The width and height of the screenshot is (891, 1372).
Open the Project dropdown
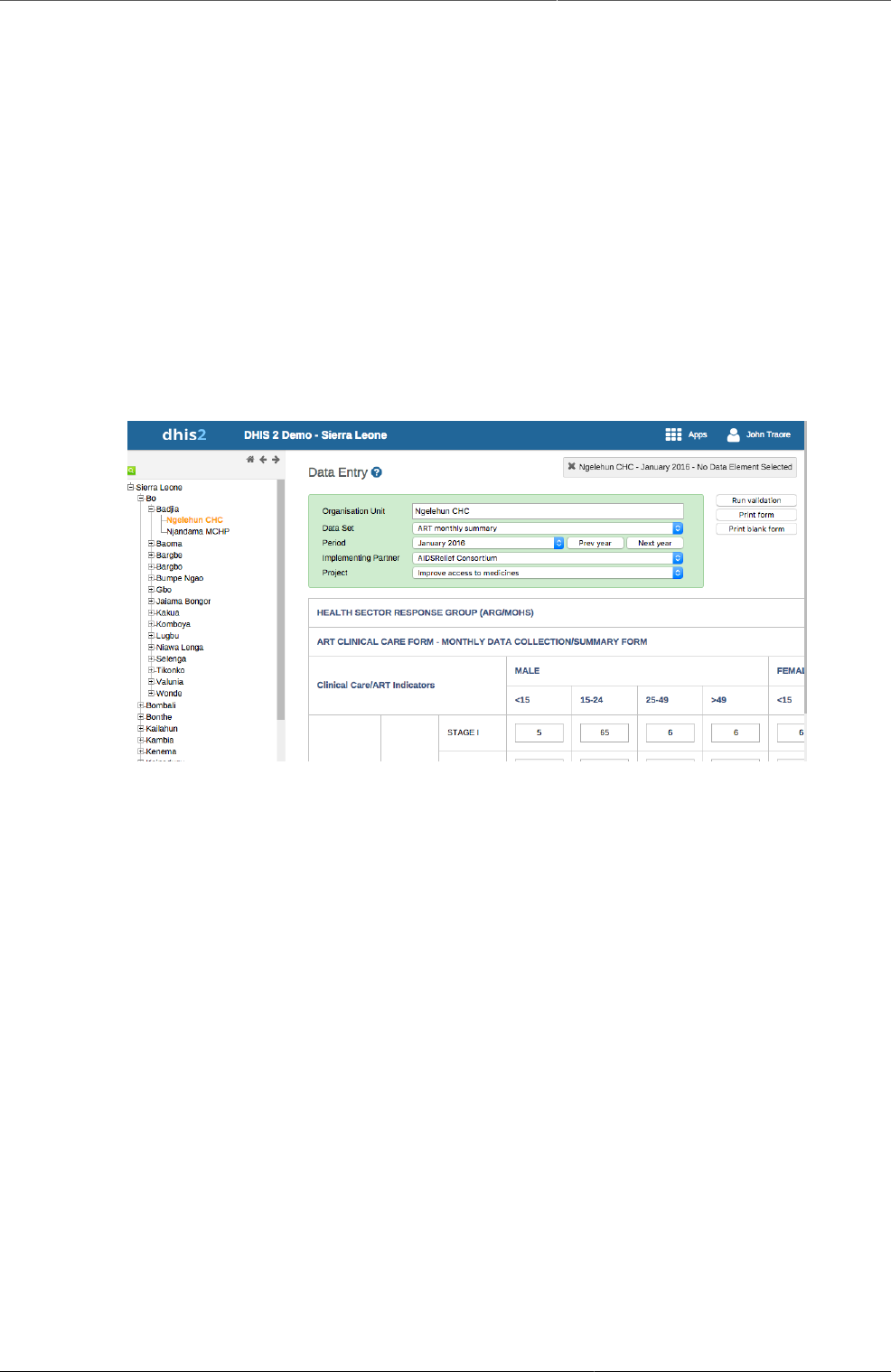coord(548,573)
